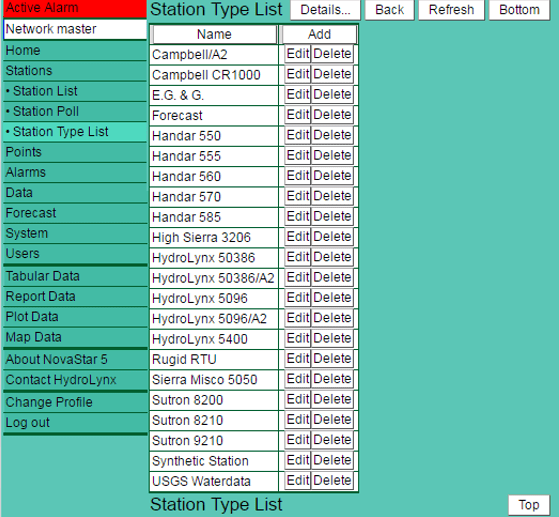Open the Details... button
559x517 pixels.
click(325, 10)
